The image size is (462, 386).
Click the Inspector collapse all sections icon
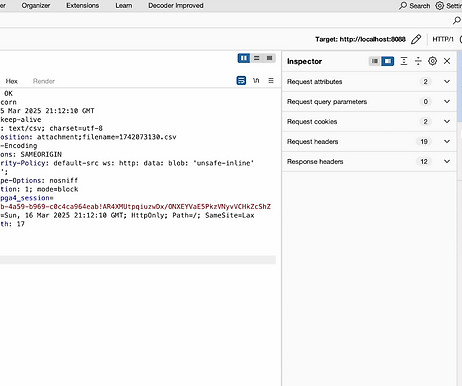(418, 61)
